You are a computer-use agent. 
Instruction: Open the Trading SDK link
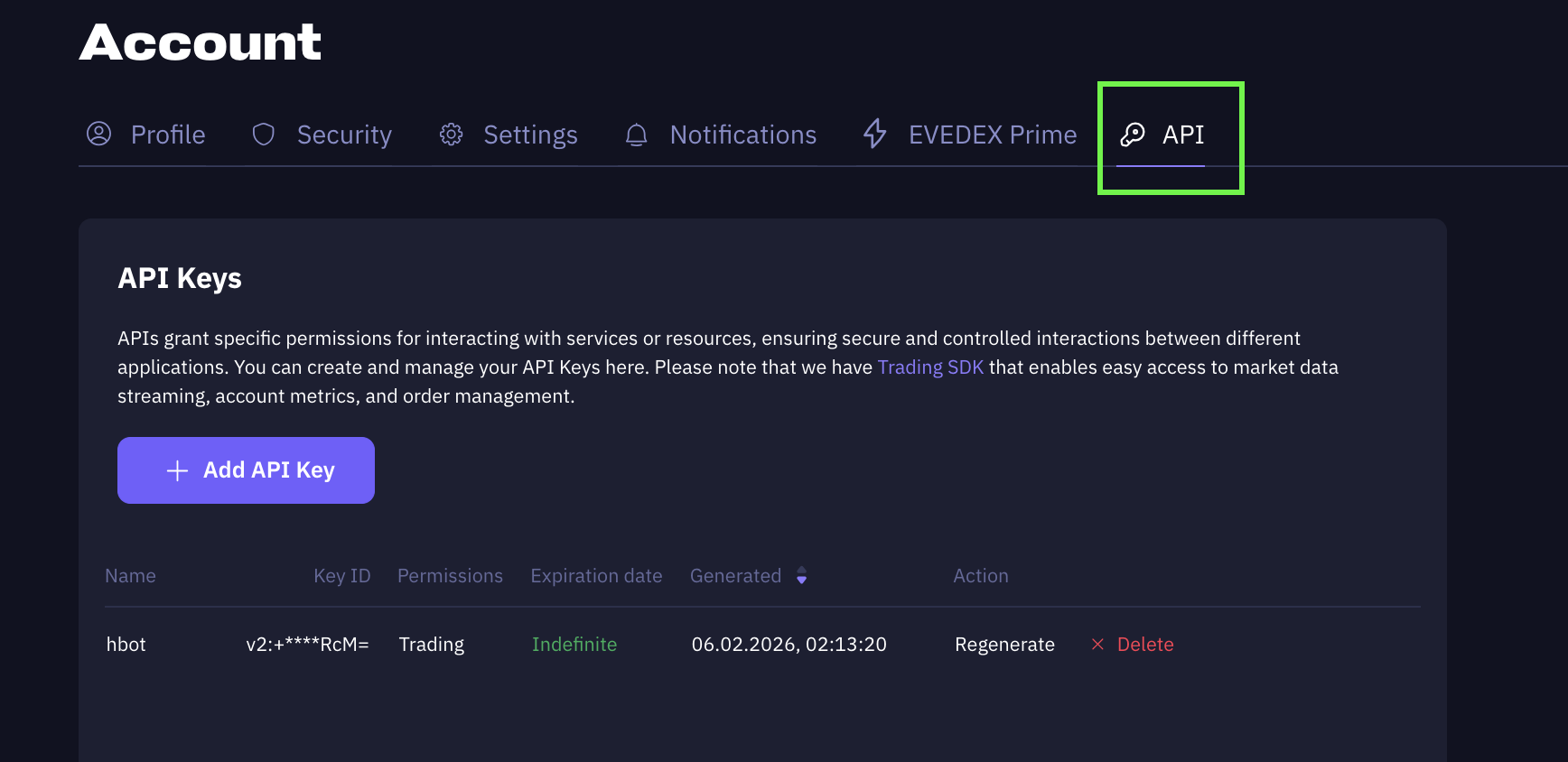[930, 367]
